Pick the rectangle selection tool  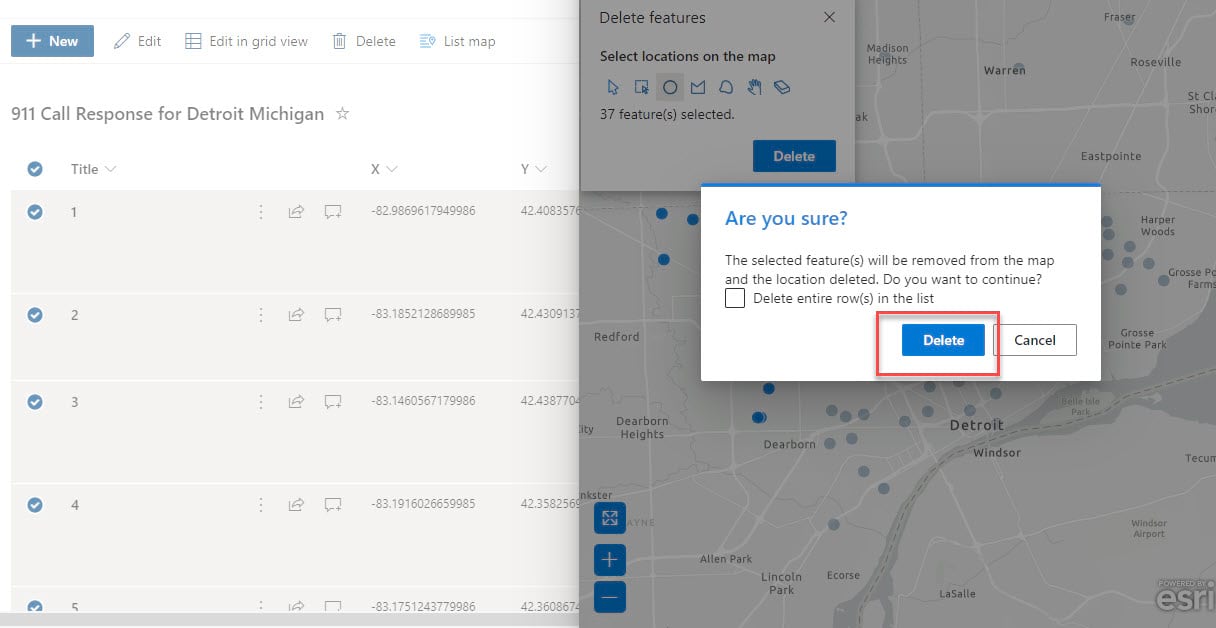(x=642, y=87)
